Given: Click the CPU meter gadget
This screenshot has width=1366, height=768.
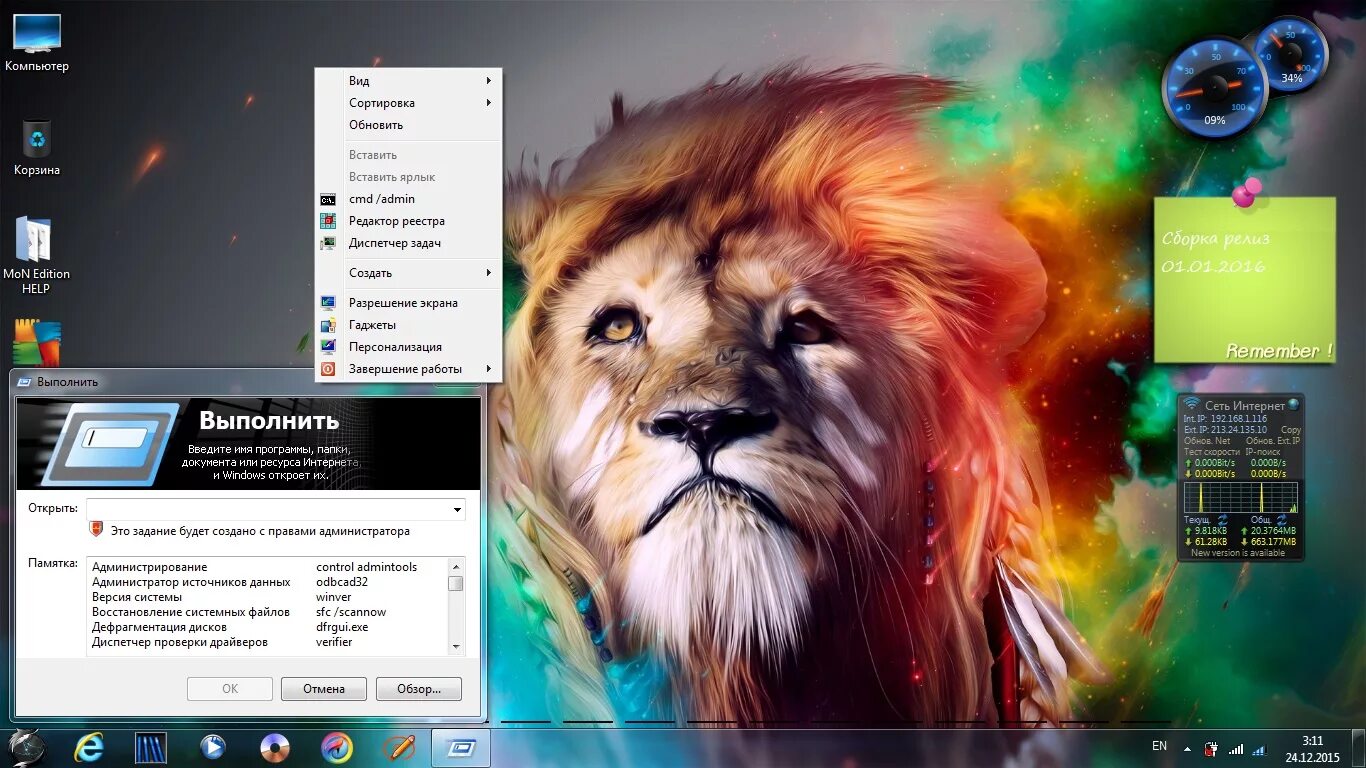Looking at the screenshot, I should point(1215,88).
